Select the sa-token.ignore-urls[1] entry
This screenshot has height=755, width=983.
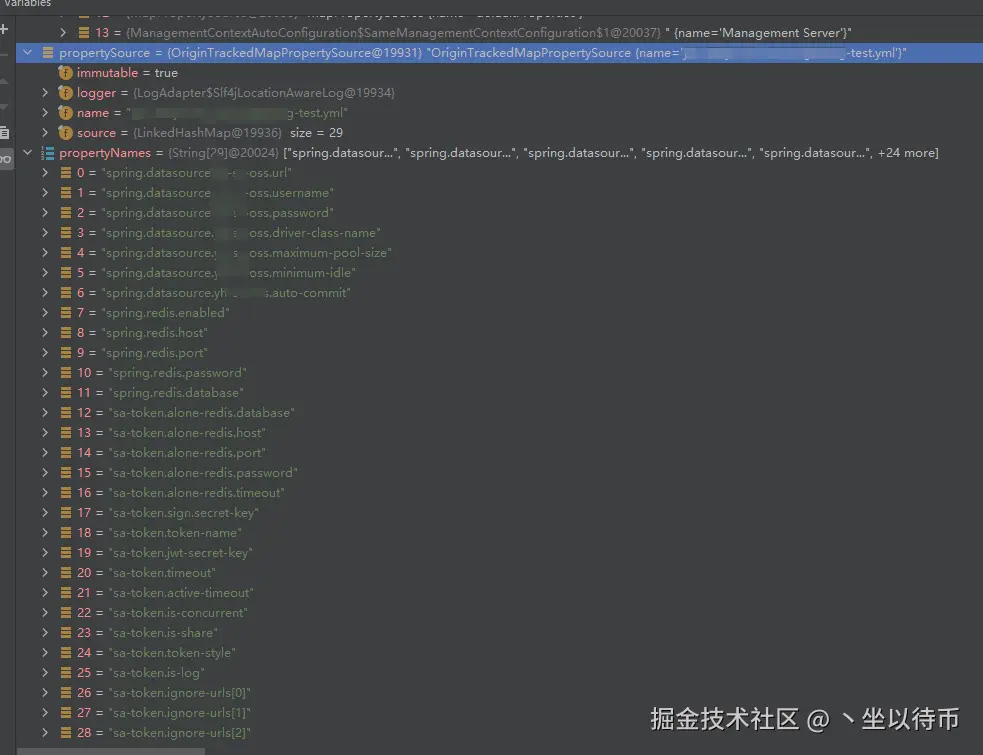164,712
